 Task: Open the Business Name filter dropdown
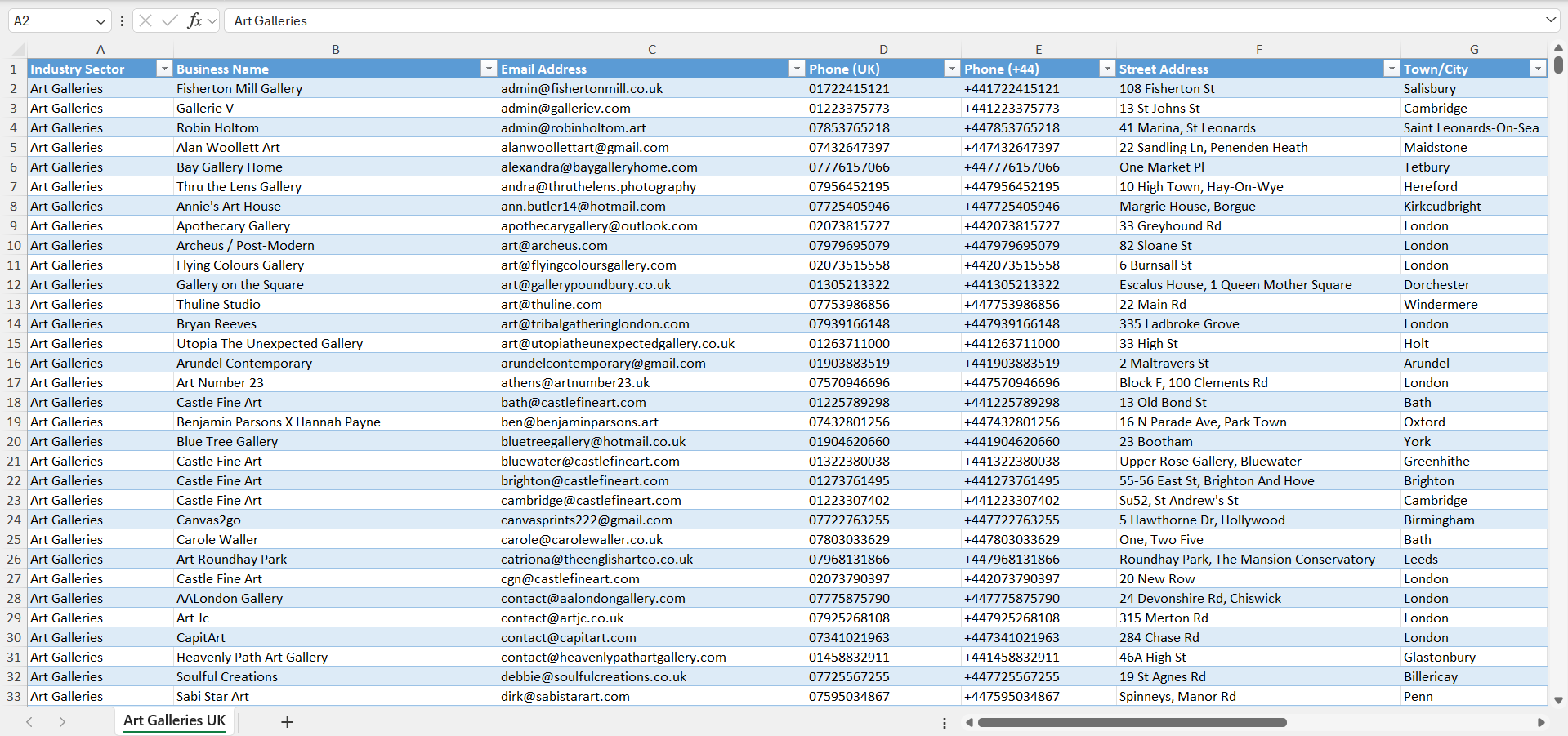click(489, 69)
